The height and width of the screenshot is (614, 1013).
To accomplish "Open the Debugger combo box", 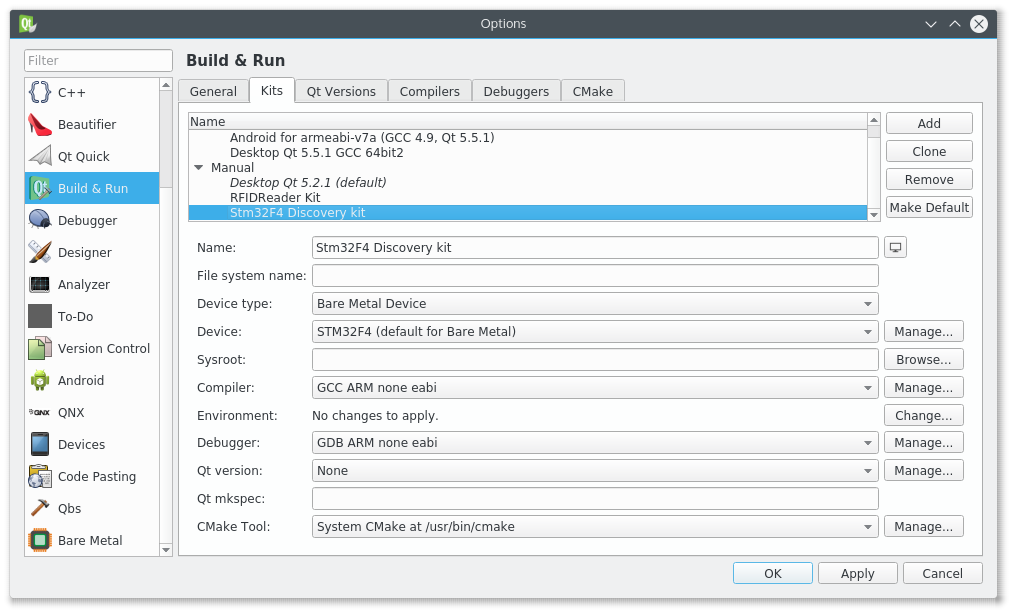I will (x=595, y=443).
